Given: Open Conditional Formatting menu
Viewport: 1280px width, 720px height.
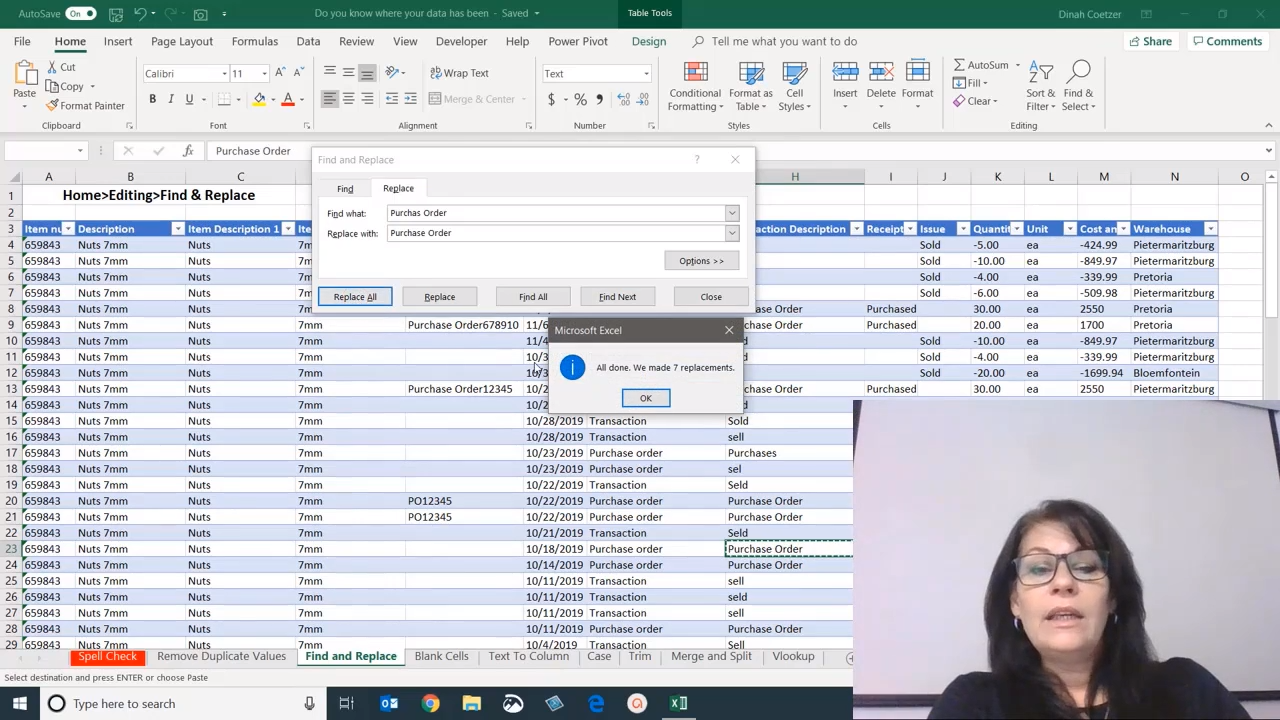Looking at the screenshot, I should click(x=695, y=87).
